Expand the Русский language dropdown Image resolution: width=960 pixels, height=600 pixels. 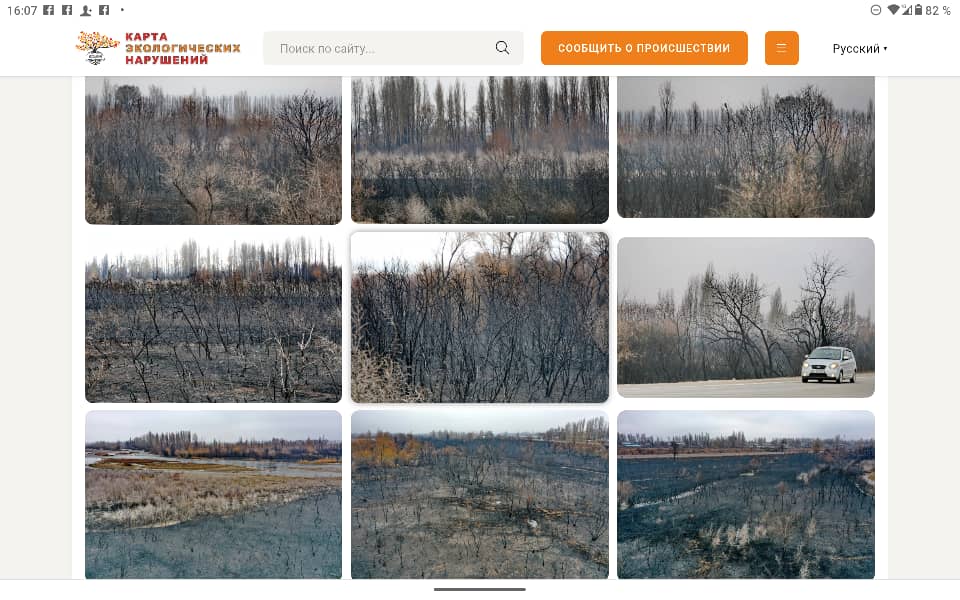pyautogui.click(x=860, y=48)
